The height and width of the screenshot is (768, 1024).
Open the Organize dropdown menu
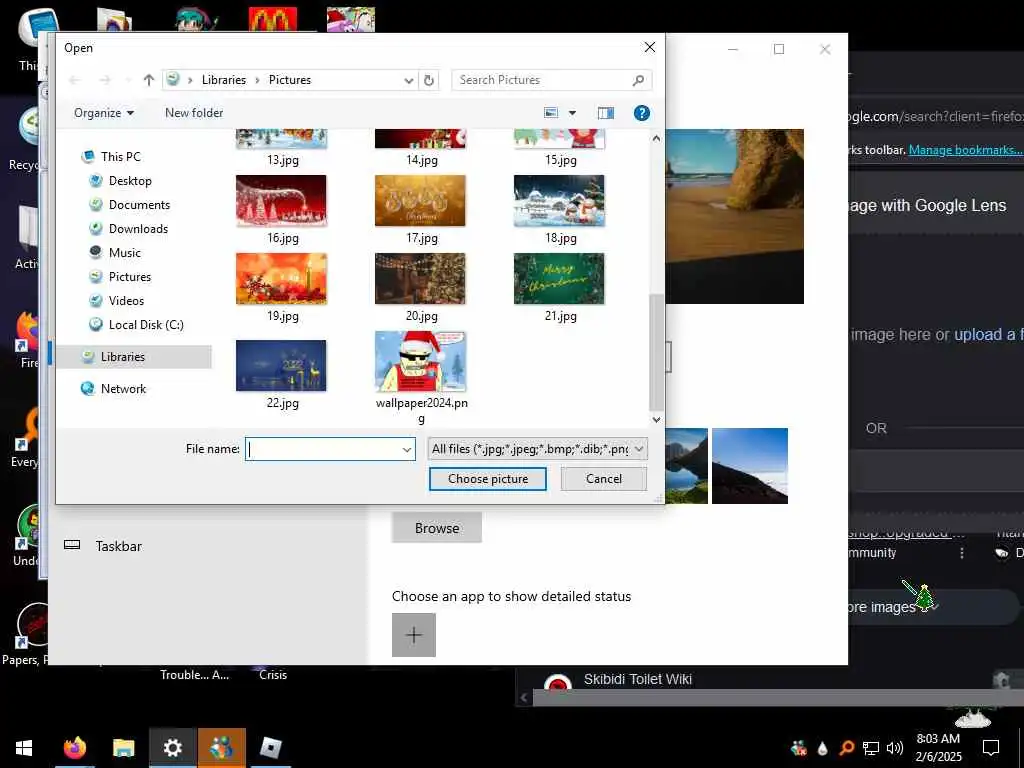tap(104, 113)
